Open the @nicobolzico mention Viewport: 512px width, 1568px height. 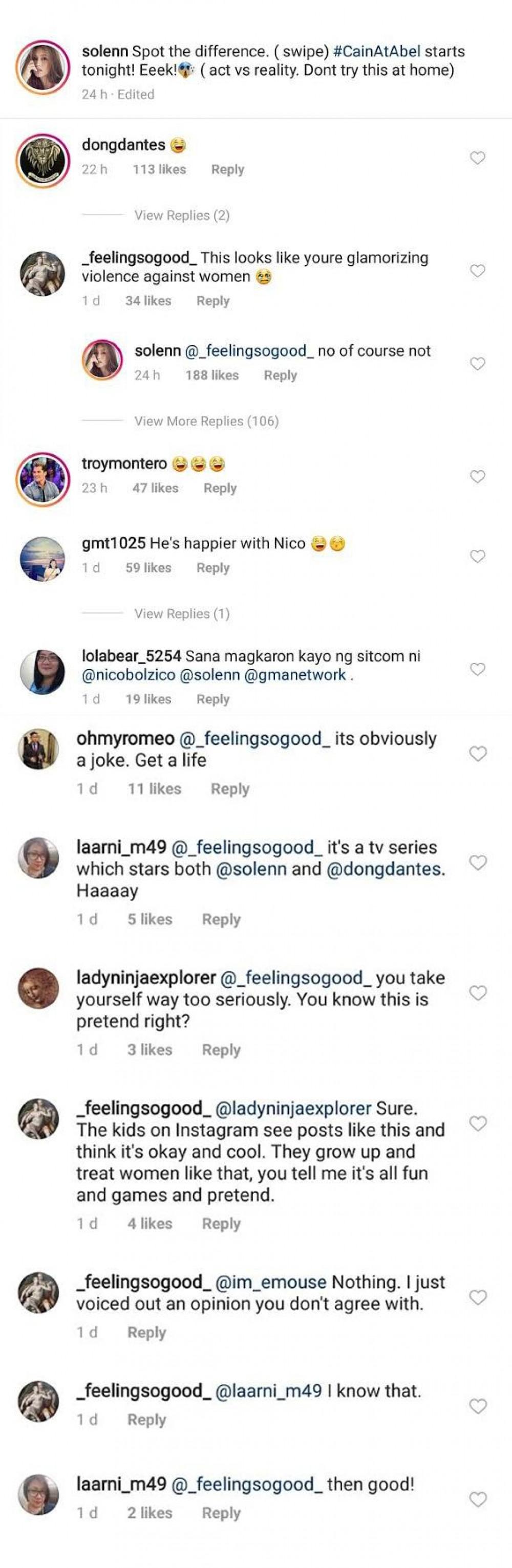click(x=129, y=675)
